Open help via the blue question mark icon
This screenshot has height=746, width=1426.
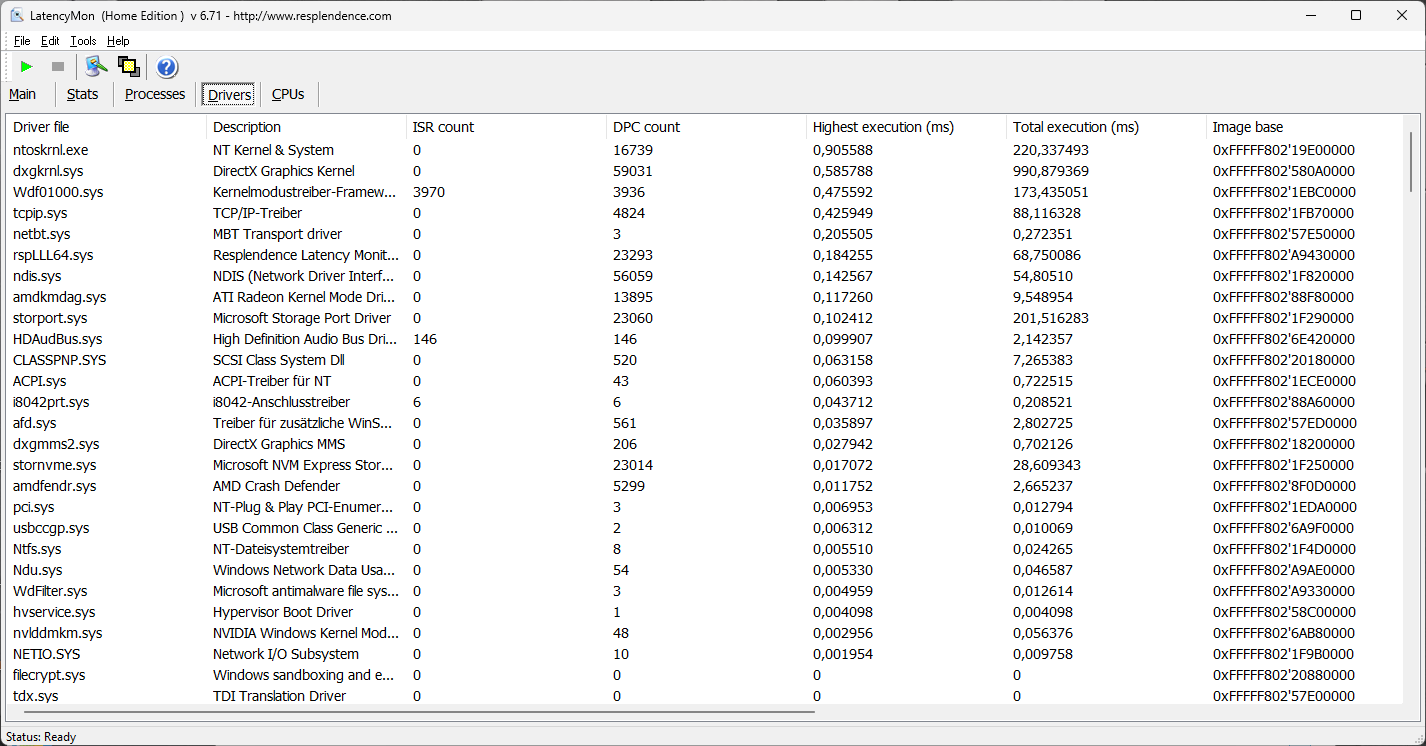[x=167, y=67]
